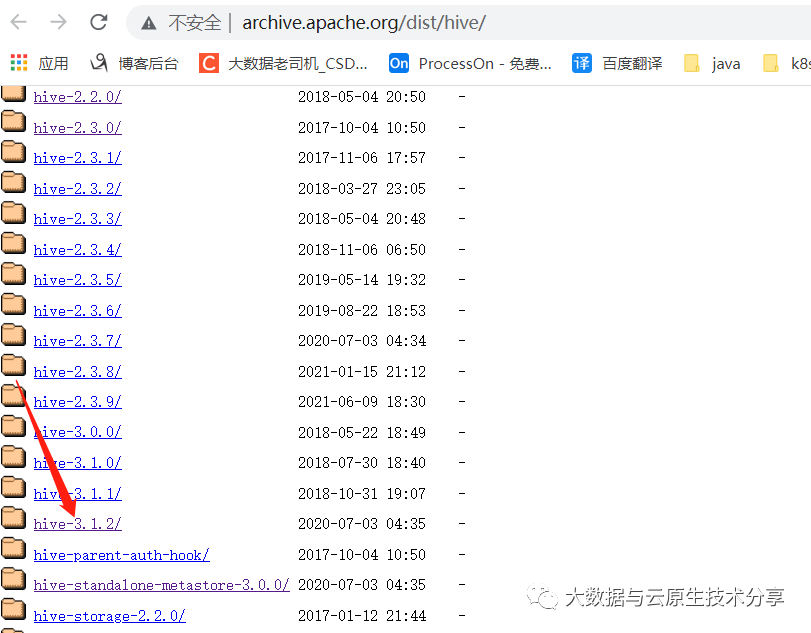Open the hive-3.0.0/ directory link
This screenshot has width=811, height=633.
click(x=78, y=432)
